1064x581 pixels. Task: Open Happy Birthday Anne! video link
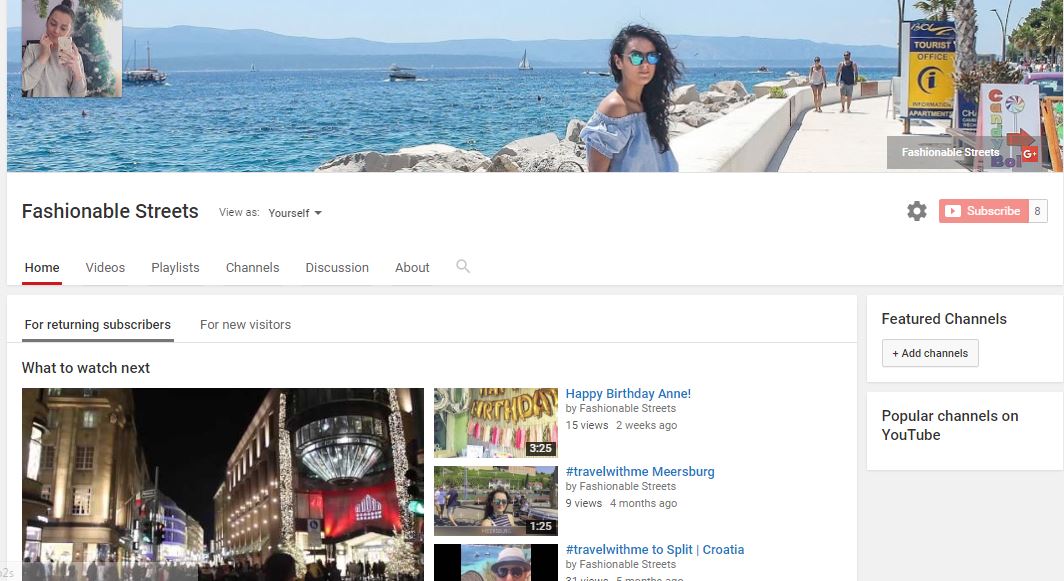pos(628,394)
